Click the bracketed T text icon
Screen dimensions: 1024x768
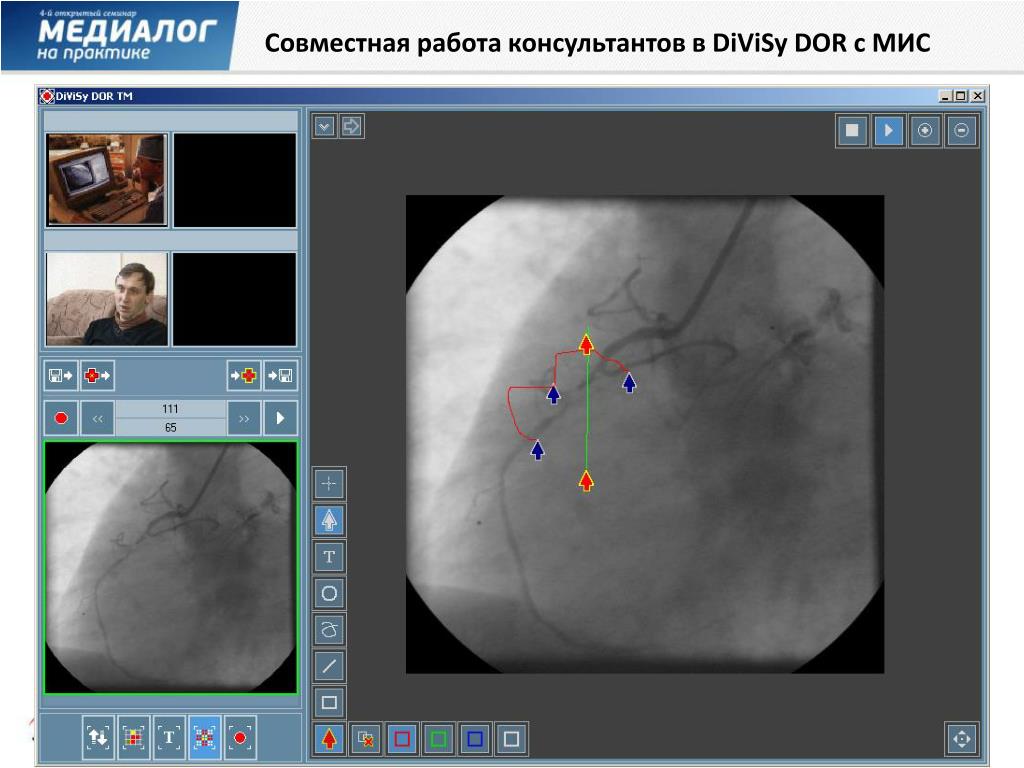tap(169, 737)
